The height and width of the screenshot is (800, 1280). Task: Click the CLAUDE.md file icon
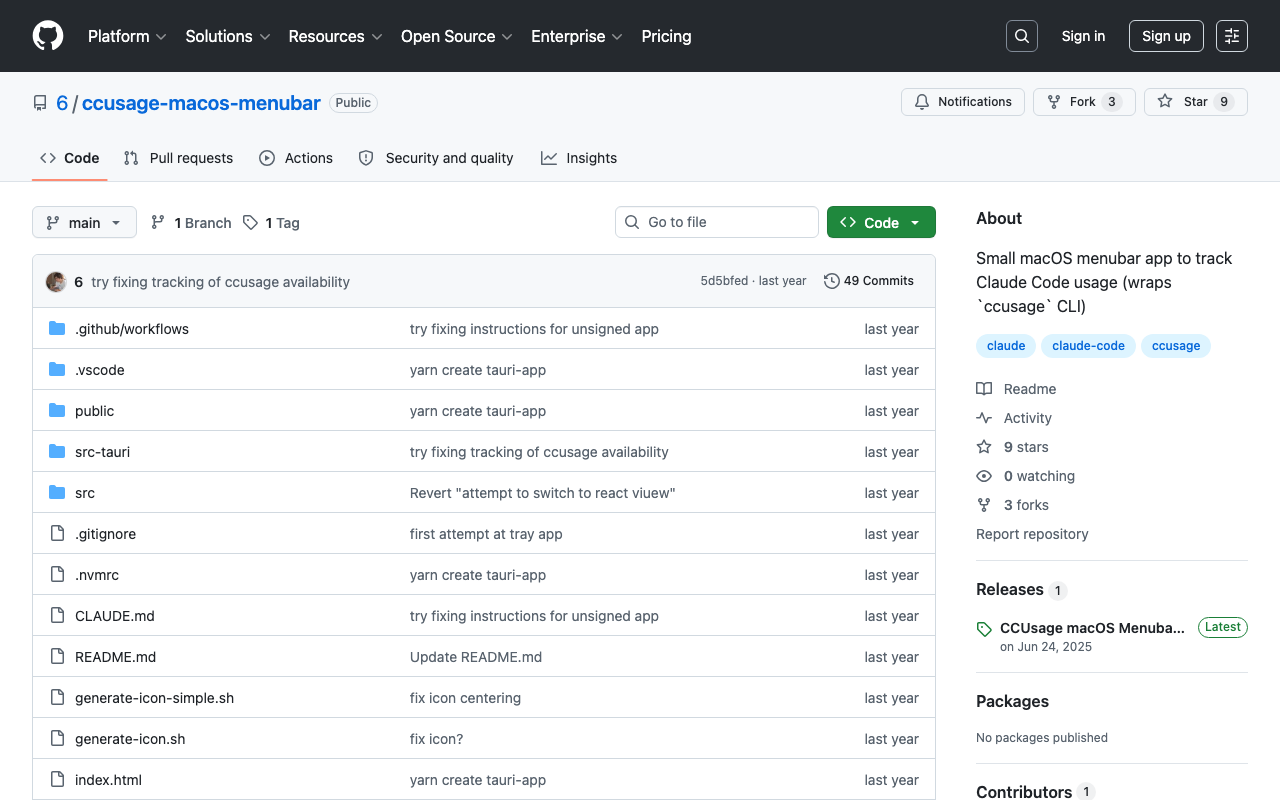(x=57, y=616)
